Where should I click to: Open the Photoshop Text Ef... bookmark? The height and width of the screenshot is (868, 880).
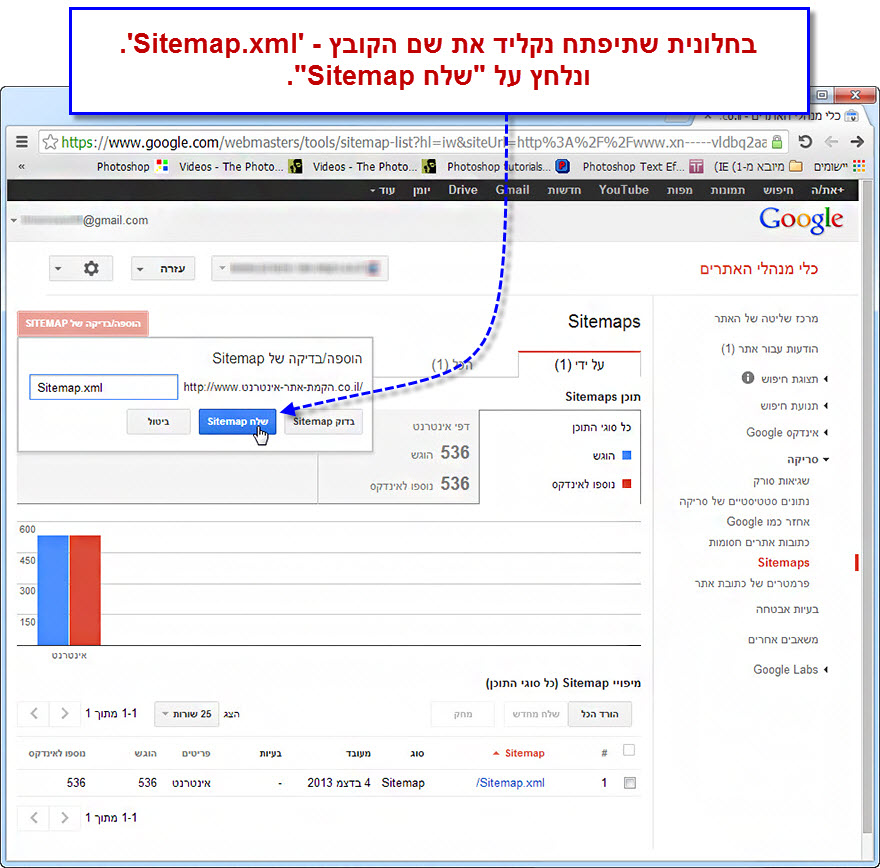pyautogui.click(x=642, y=167)
